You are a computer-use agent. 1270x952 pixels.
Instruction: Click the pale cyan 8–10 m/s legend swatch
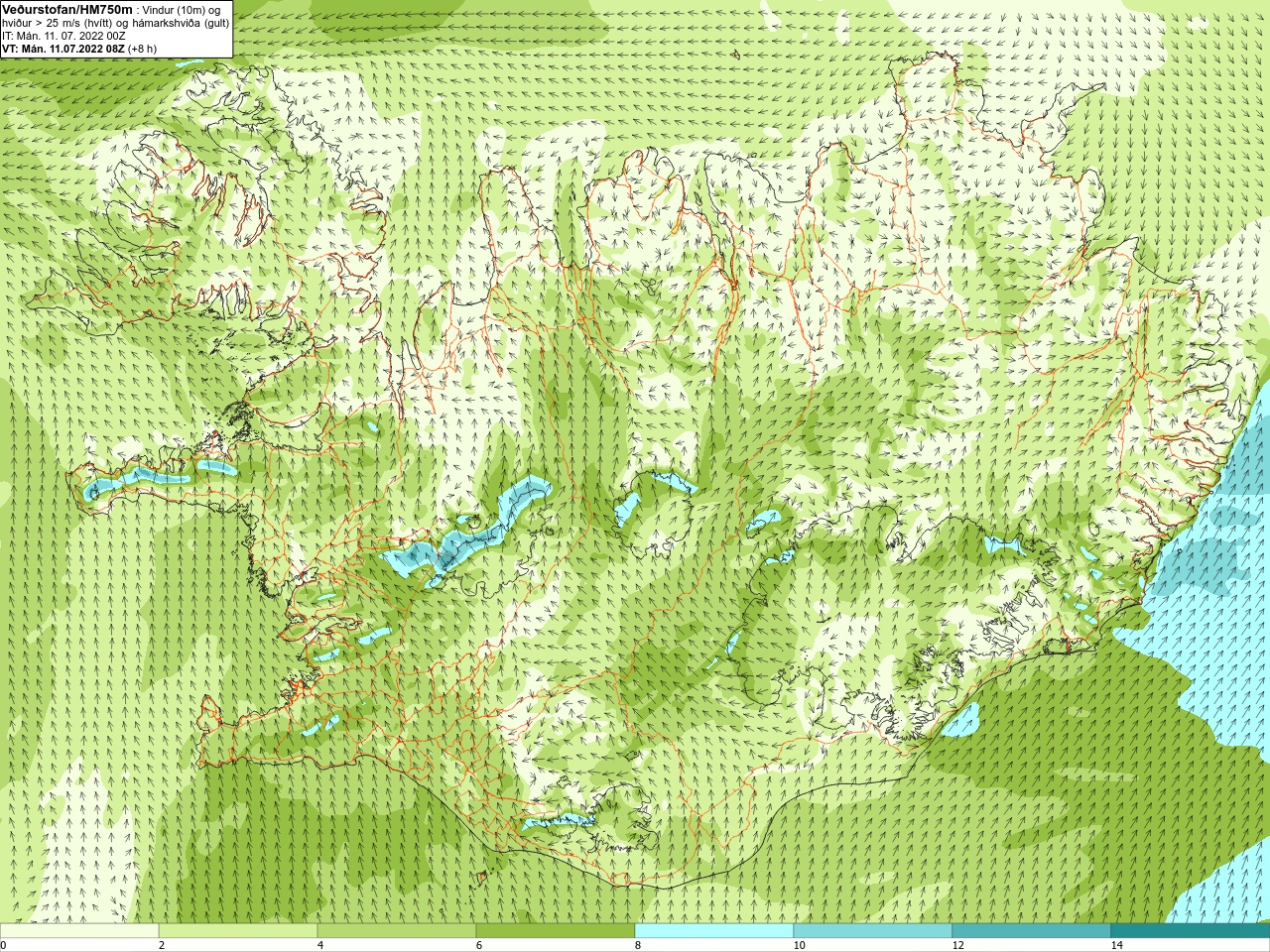click(x=714, y=931)
